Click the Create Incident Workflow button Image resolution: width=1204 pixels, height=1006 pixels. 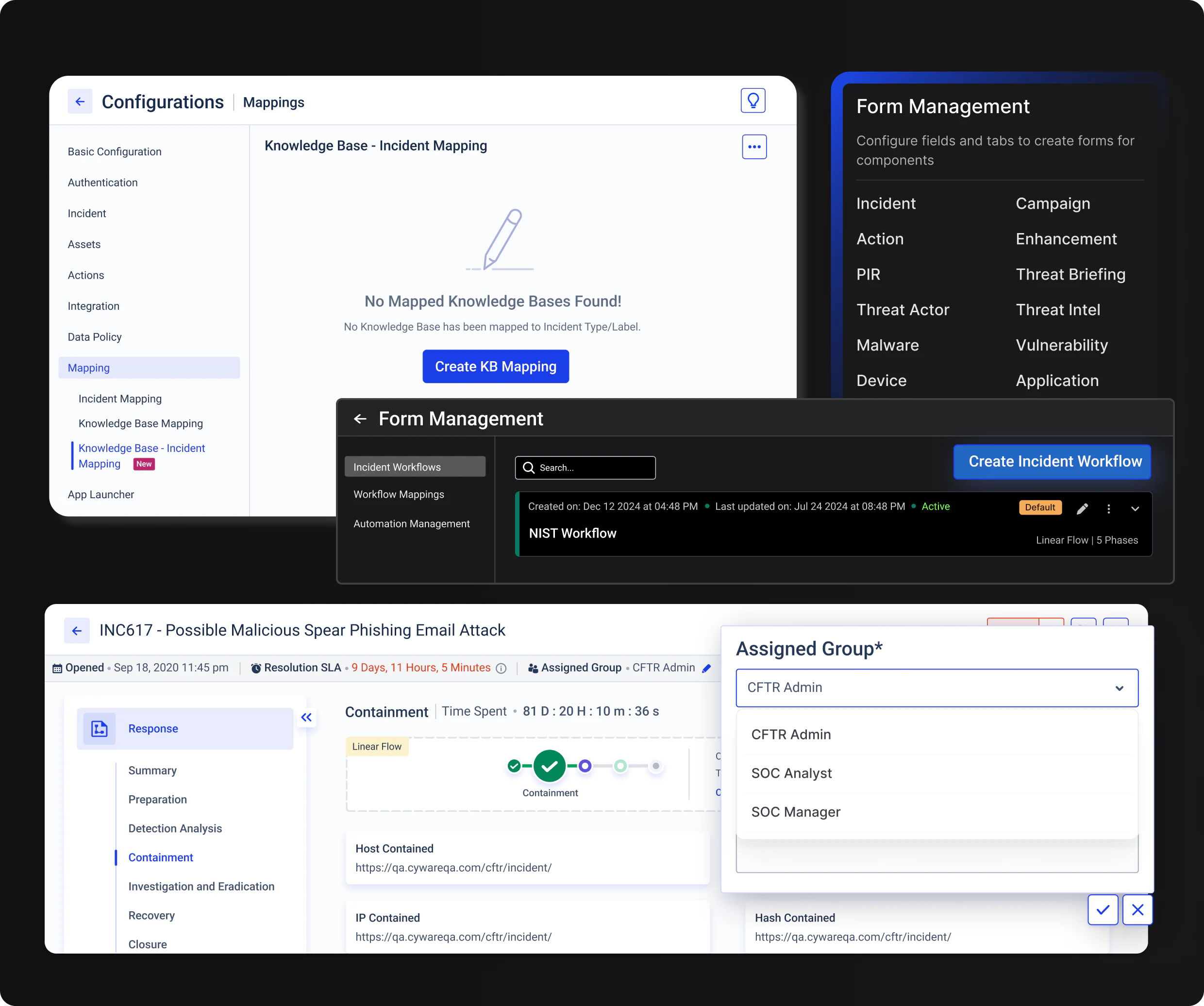click(1052, 461)
